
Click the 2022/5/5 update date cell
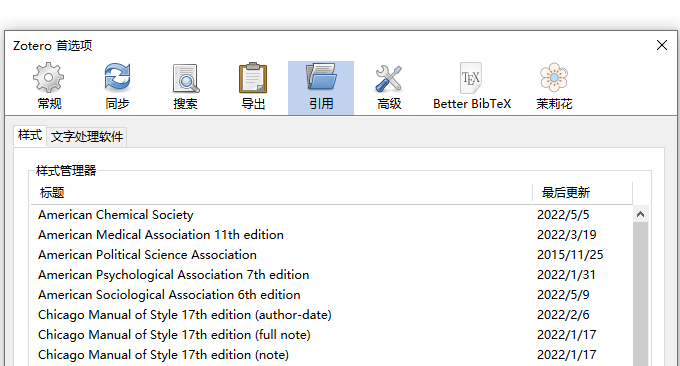(563, 215)
